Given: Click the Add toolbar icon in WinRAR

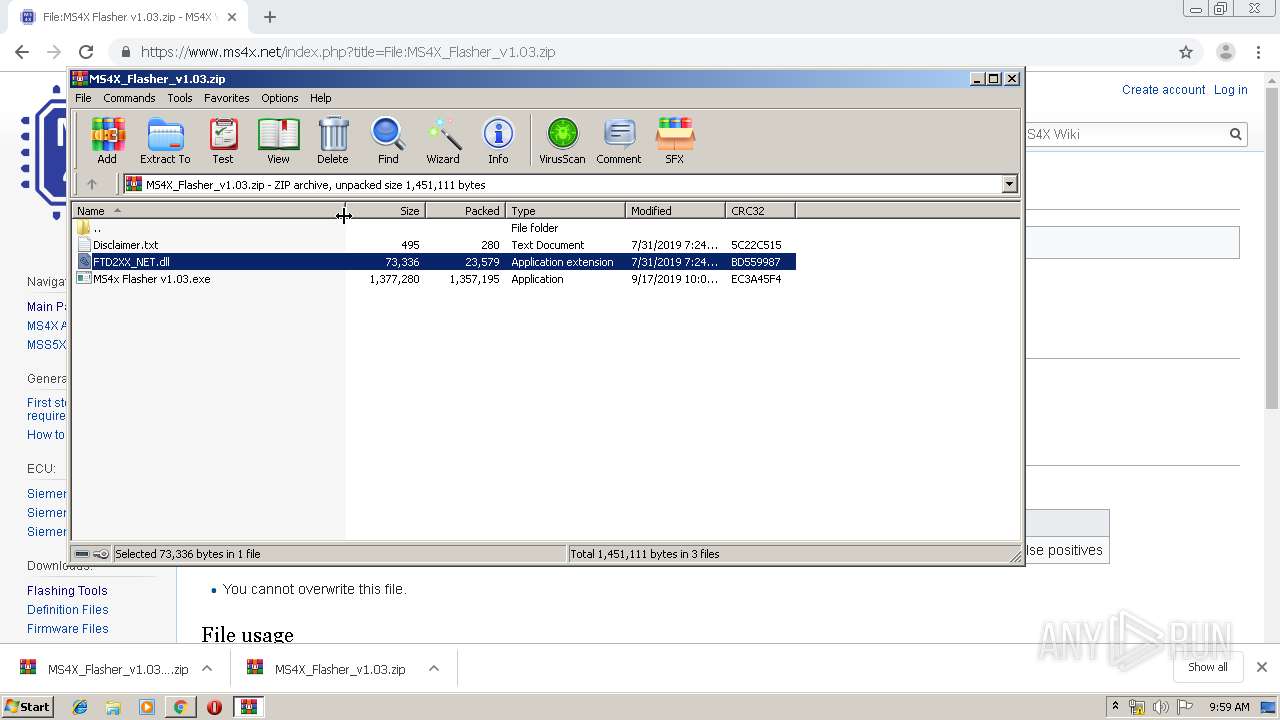Looking at the screenshot, I should tap(107, 141).
